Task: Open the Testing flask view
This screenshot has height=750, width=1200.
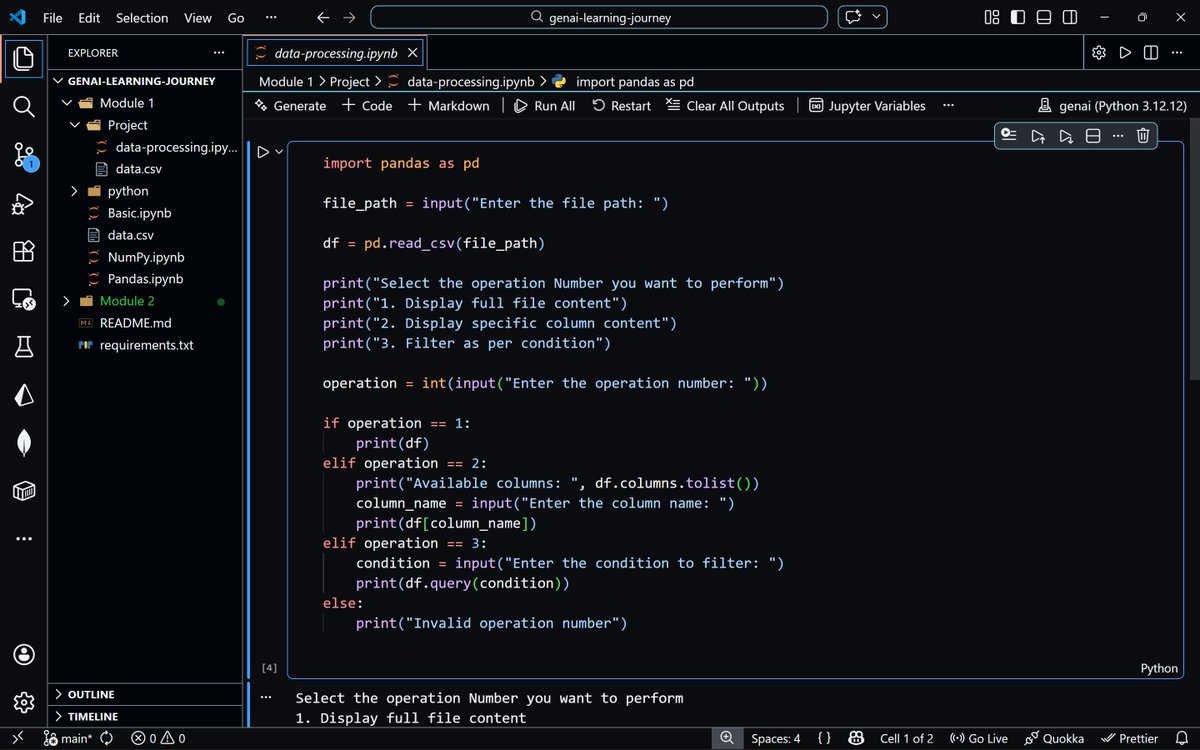Action: point(24,347)
